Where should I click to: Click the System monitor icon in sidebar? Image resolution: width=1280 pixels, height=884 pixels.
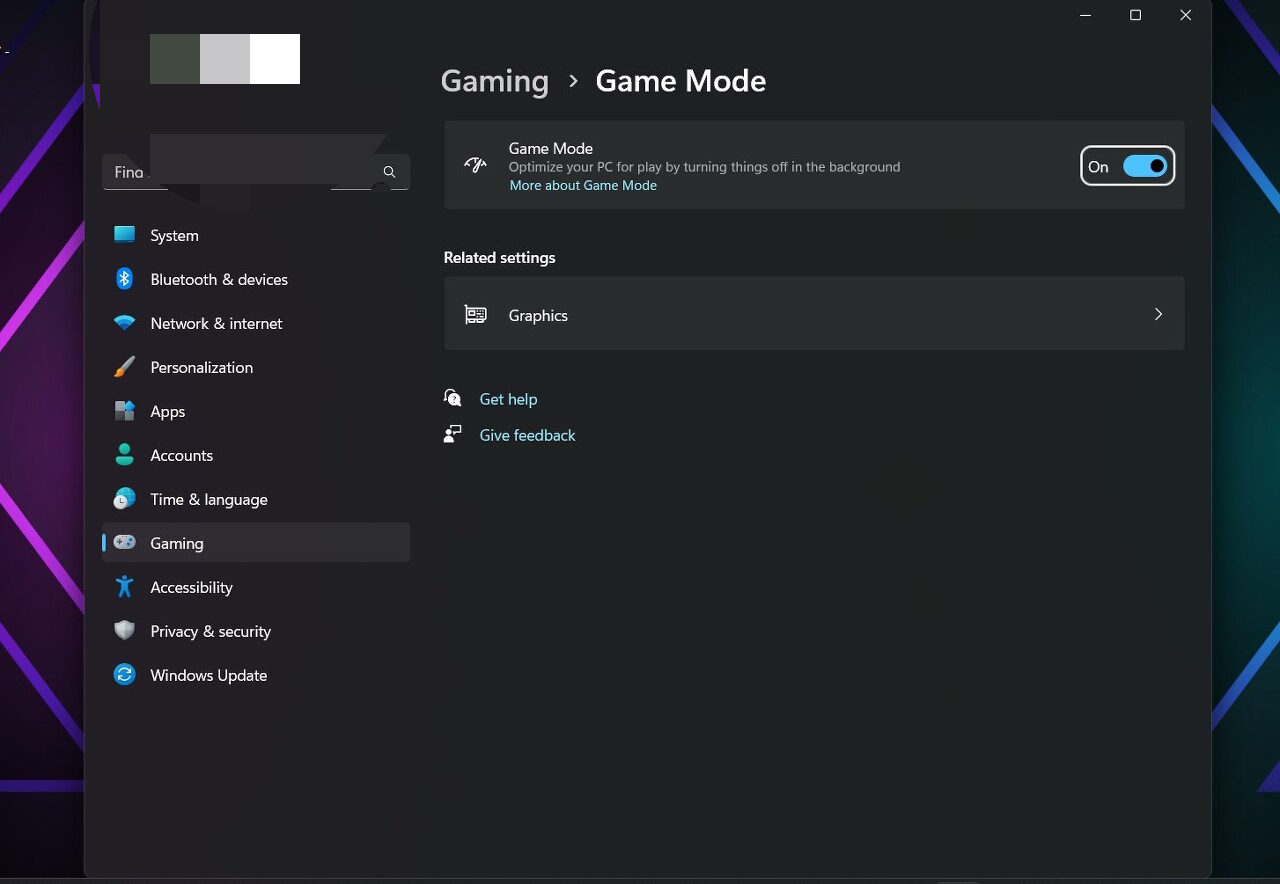point(124,235)
